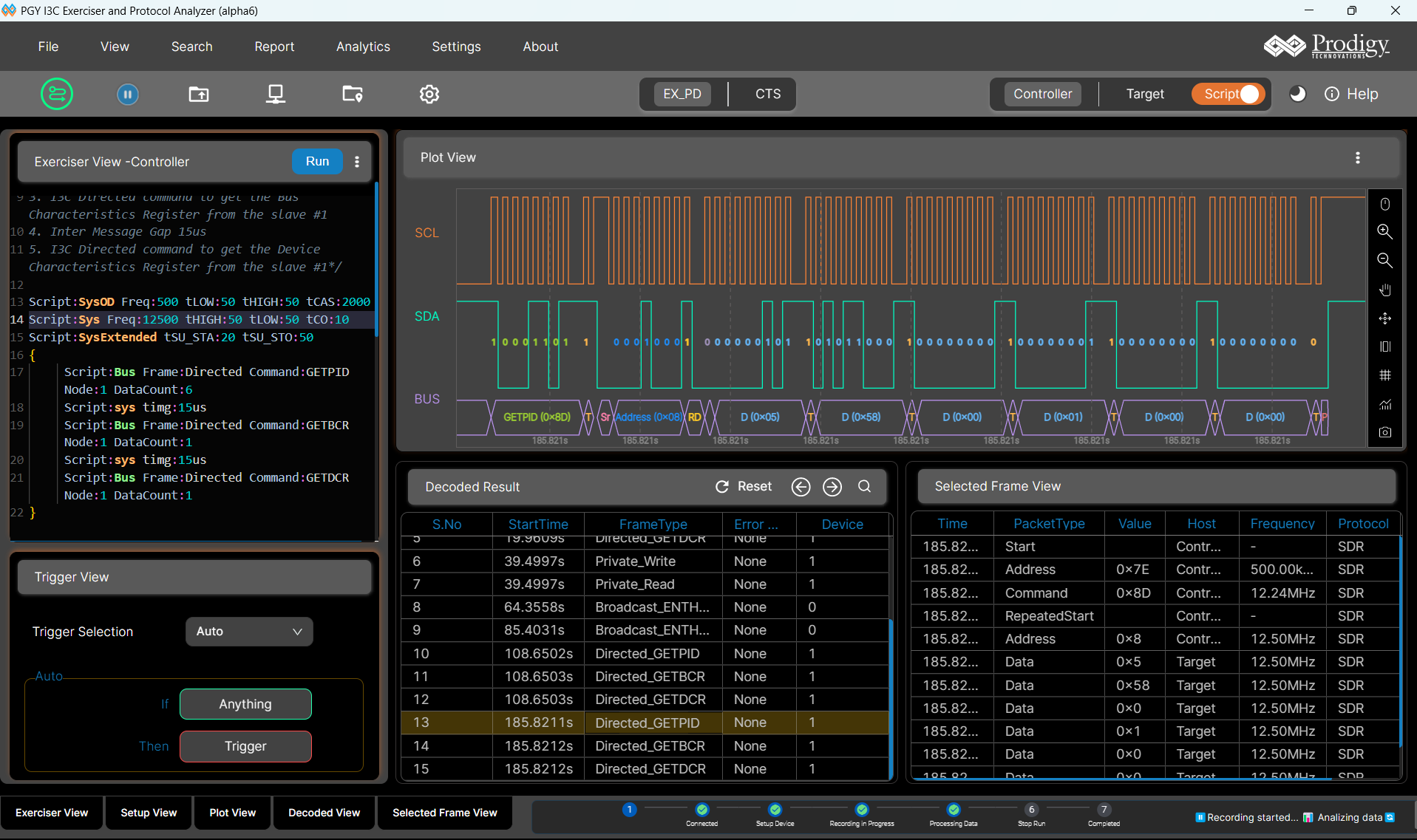The image size is (1417, 840).
Task: Open the Analytics menu
Action: pos(363,47)
